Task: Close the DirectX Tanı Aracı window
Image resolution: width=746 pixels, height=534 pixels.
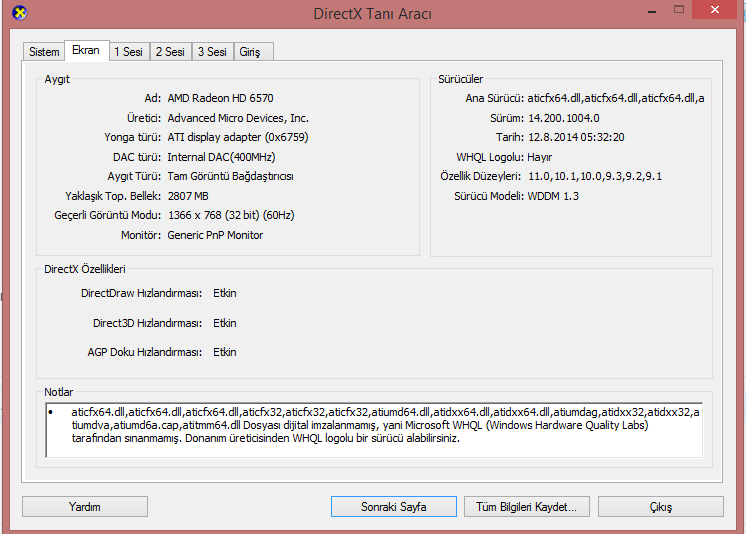Action: [x=715, y=10]
